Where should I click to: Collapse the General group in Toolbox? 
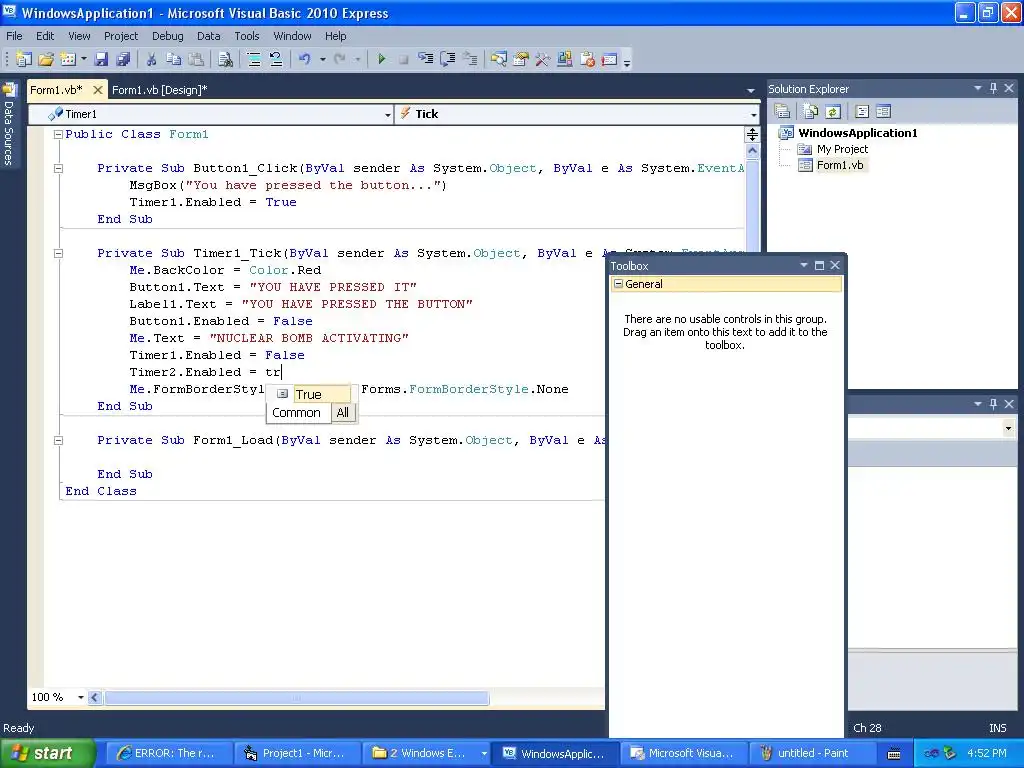click(618, 284)
